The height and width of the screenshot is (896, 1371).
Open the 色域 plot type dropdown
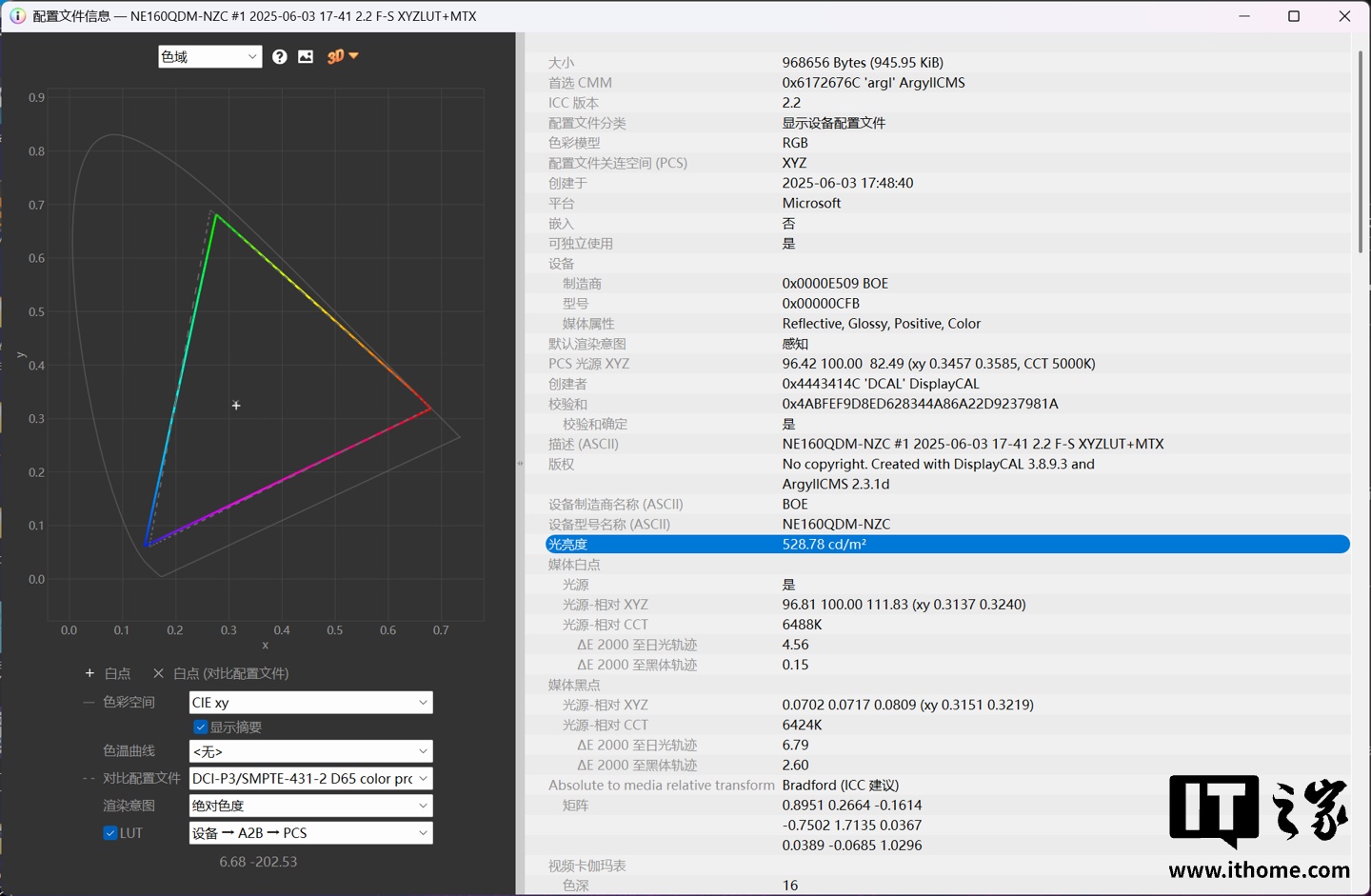click(209, 57)
